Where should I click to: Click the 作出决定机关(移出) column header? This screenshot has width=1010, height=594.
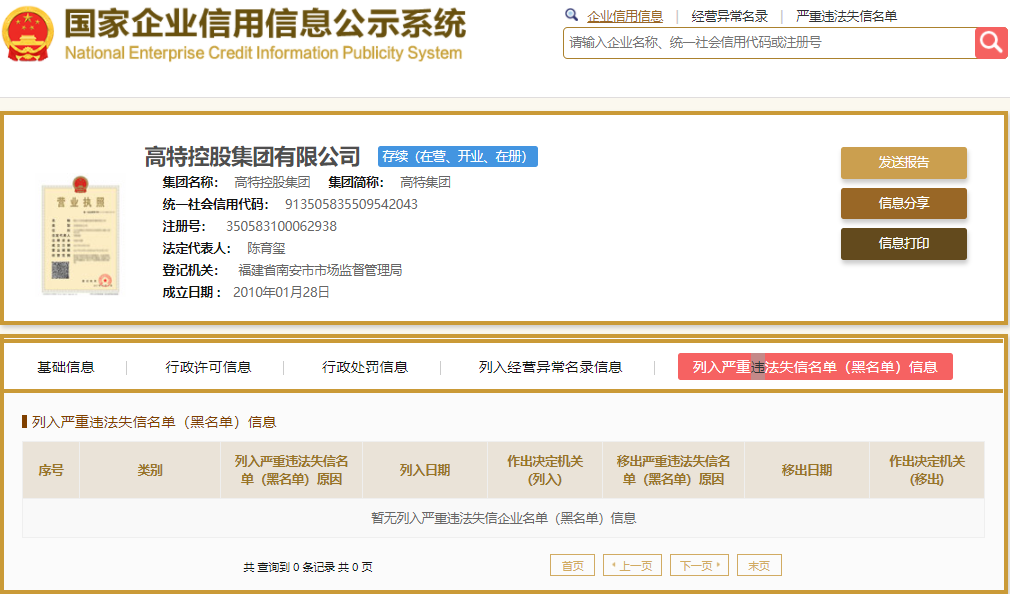[927, 470]
